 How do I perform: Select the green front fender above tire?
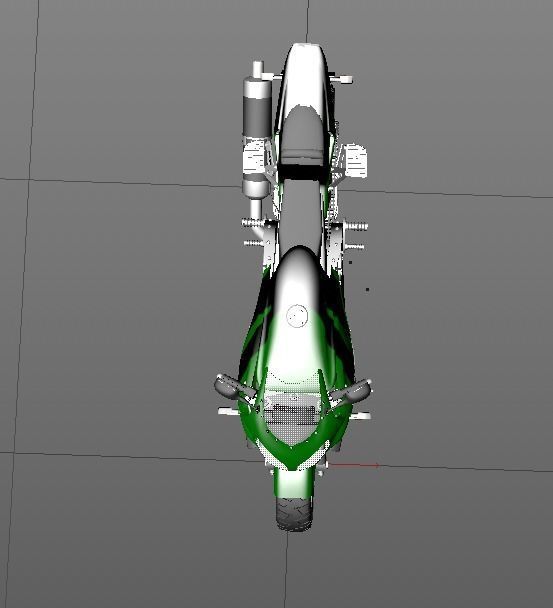[293, 483]
